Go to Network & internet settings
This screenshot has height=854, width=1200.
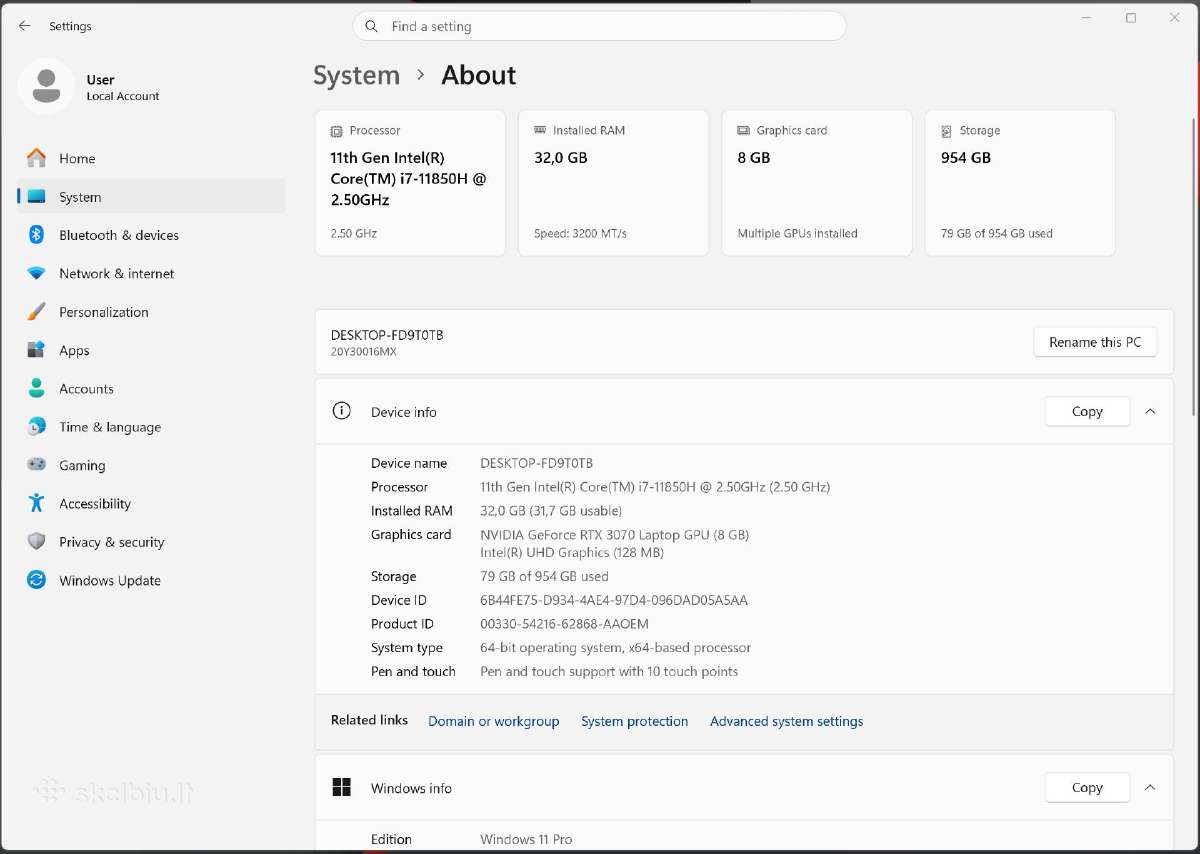click(x=151, y=273)
